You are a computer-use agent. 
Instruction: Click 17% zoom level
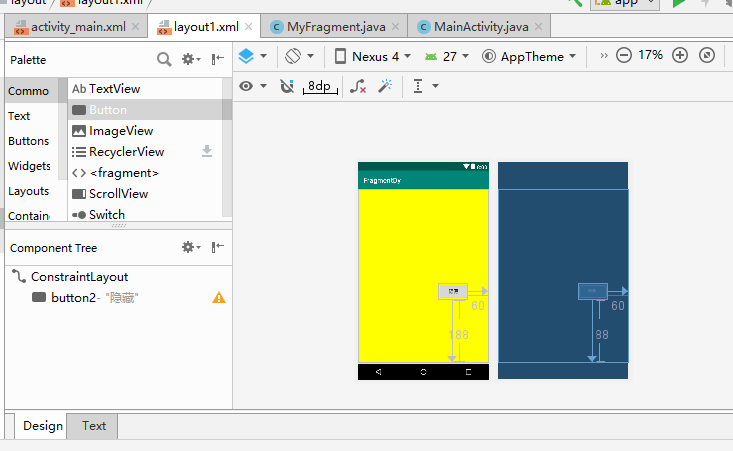651,55
